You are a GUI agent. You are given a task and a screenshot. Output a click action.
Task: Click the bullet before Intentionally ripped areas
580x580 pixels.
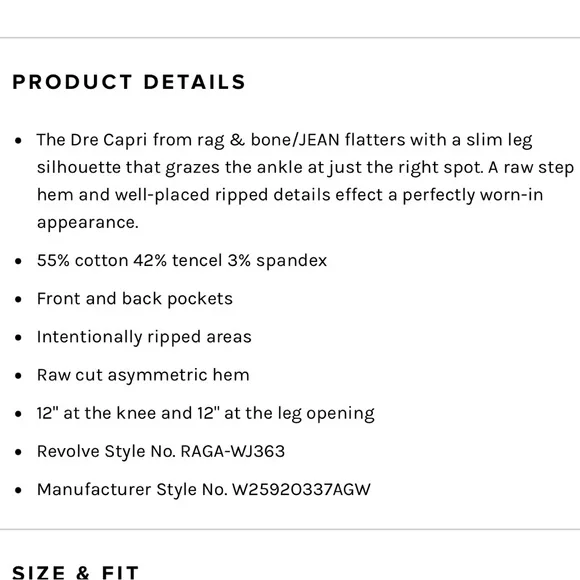click(18, 337)
